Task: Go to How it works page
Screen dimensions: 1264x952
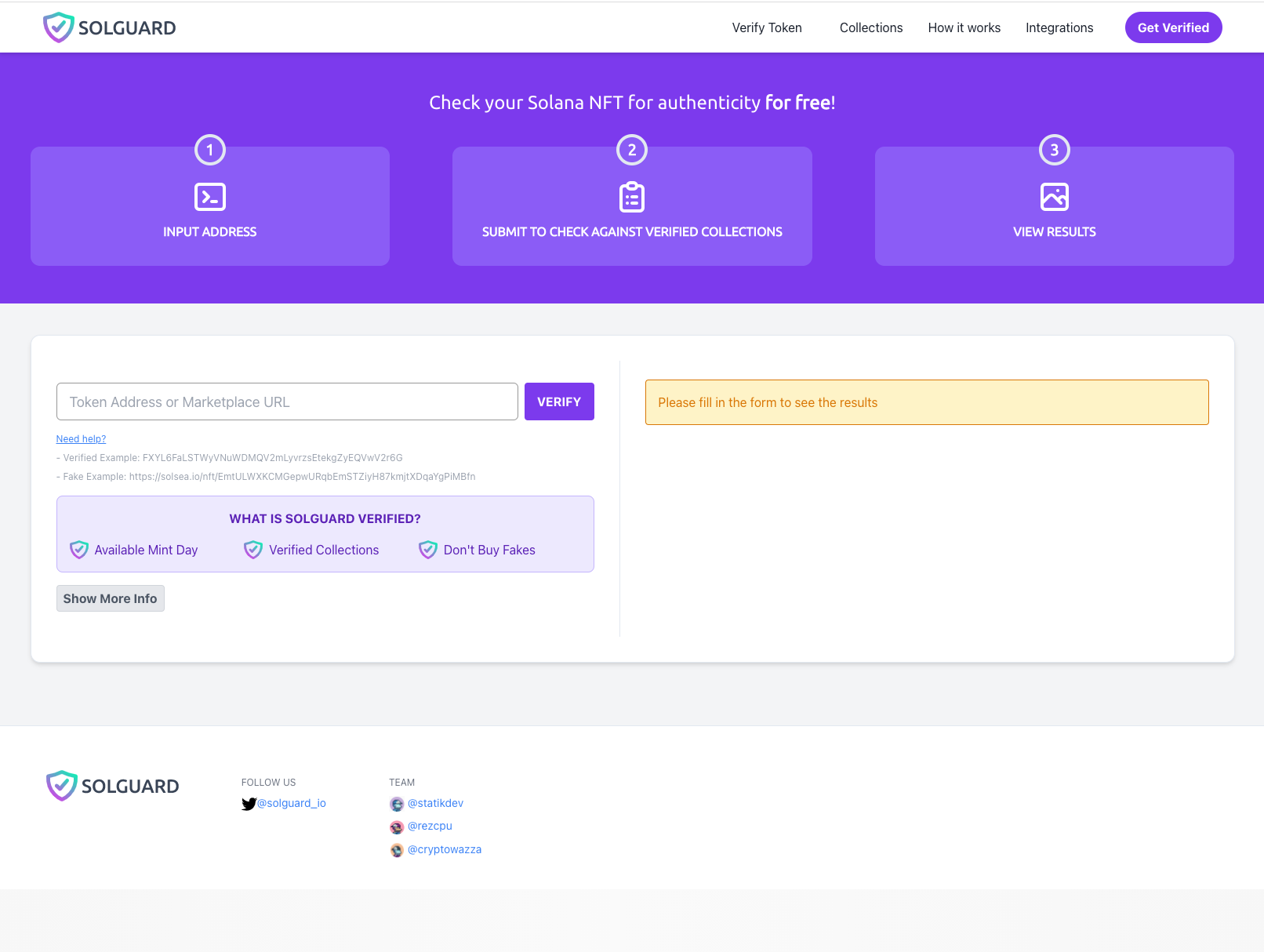Action: [x=964, y=27]
